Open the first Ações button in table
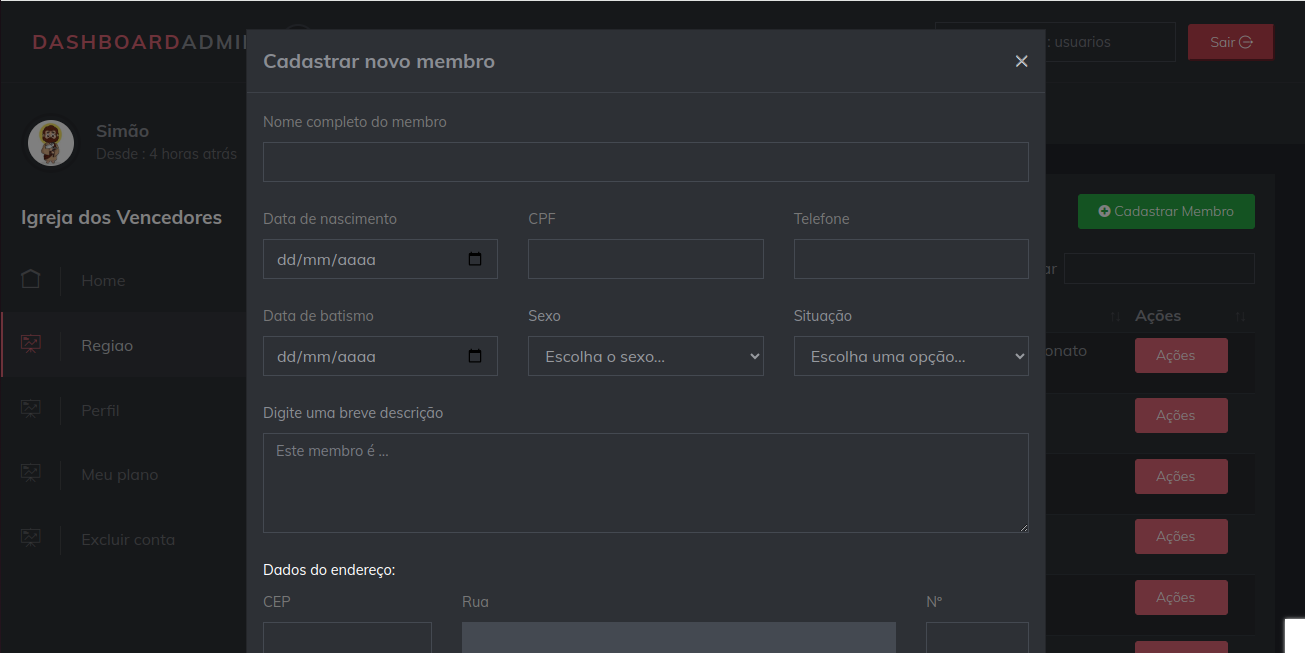 coord(1180,356)
